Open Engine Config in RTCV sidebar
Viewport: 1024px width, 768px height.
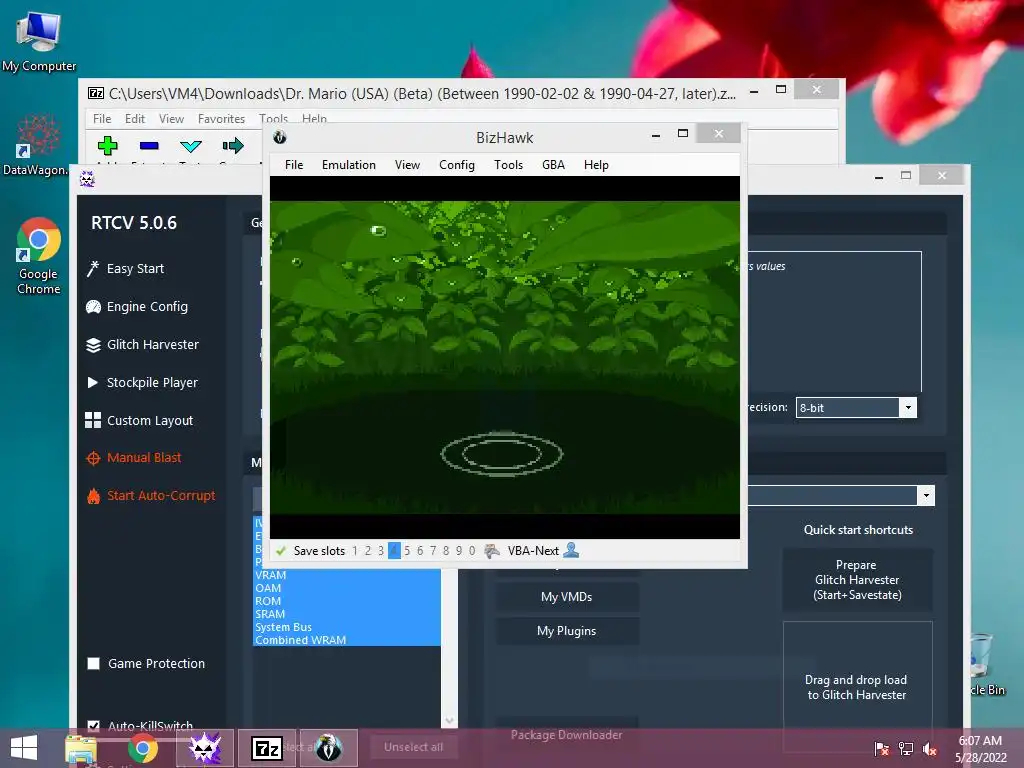pyautogui.click(x=137, y=306)
